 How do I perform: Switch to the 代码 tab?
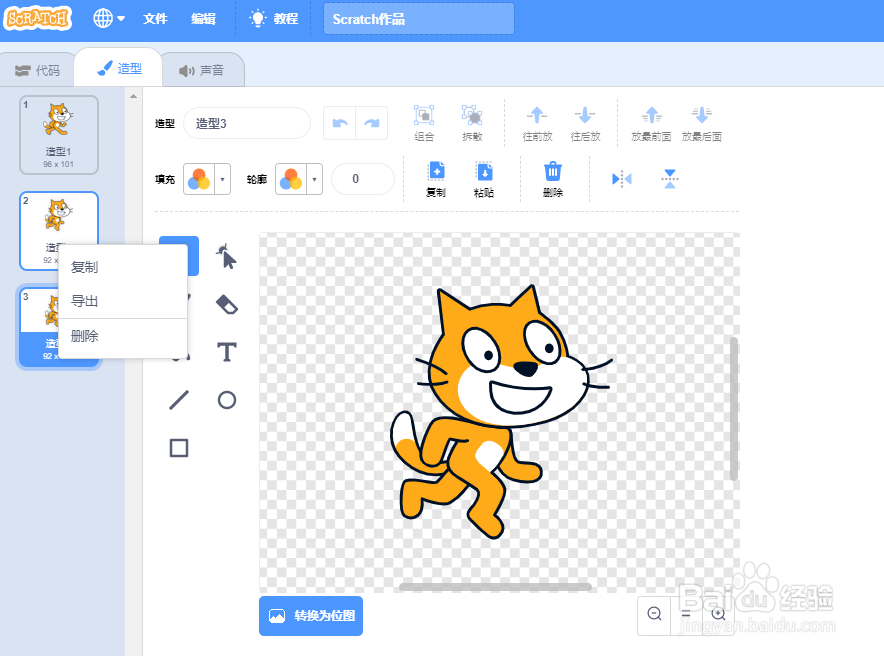(37, 70)
